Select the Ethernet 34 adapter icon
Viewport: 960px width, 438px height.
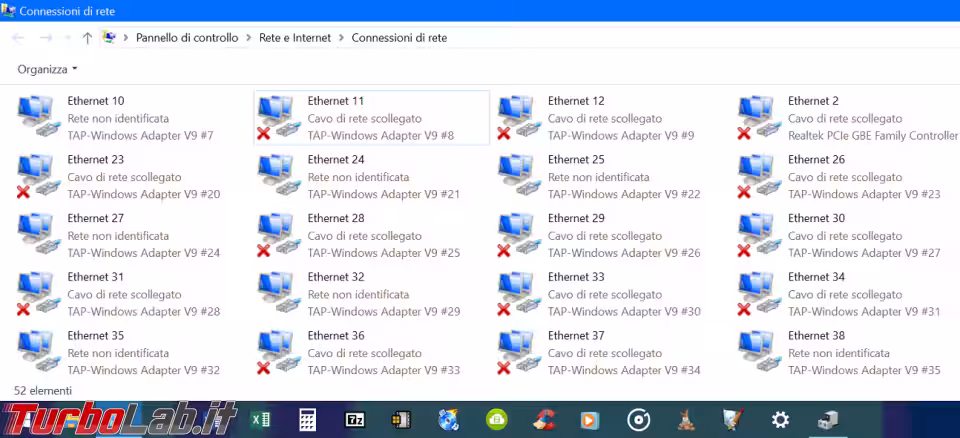click(x=759, y=294)
